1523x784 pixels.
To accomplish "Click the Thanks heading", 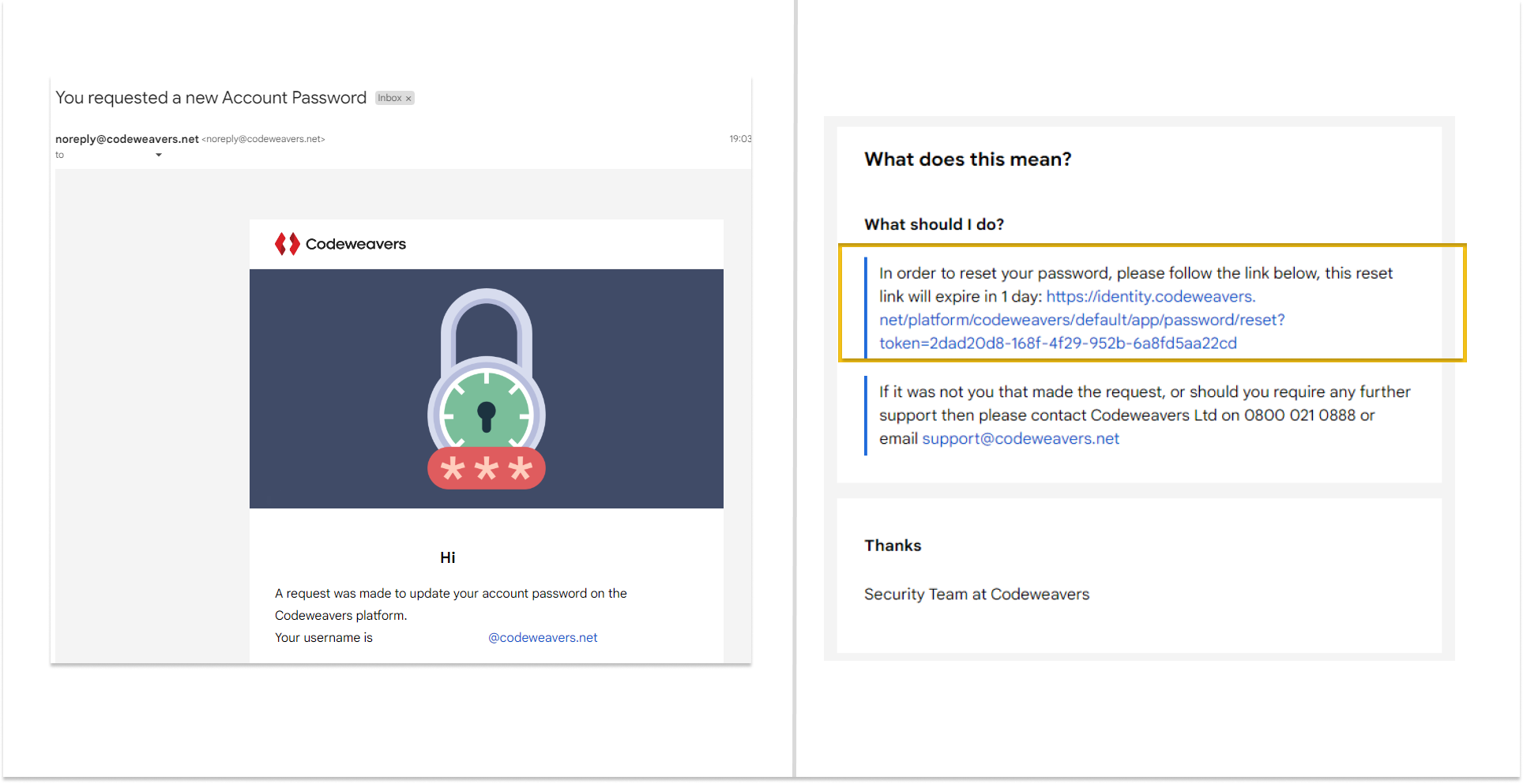I will pyautogui.click(x=893, y=546).
